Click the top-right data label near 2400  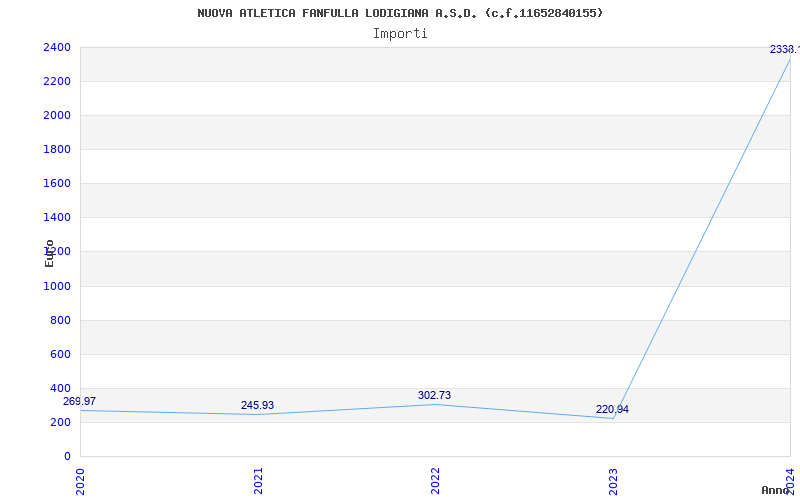(785, 49)
